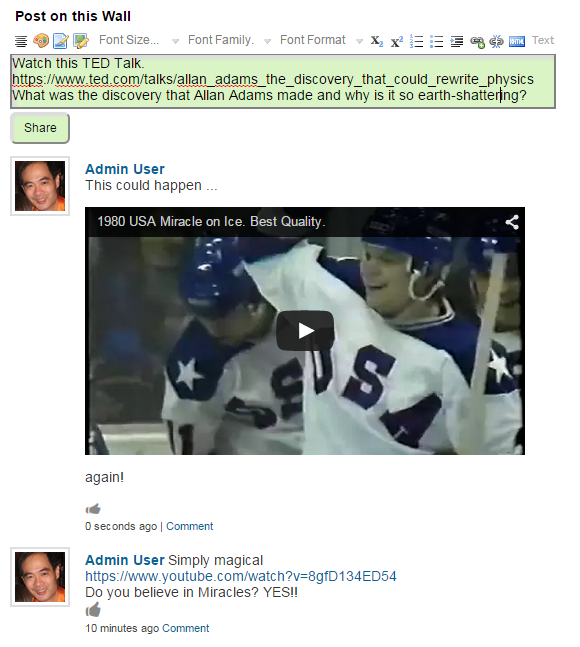Click the justify text alignment icon
The height and width of the screenshot is (647, 580).
[x=21, y=41]
